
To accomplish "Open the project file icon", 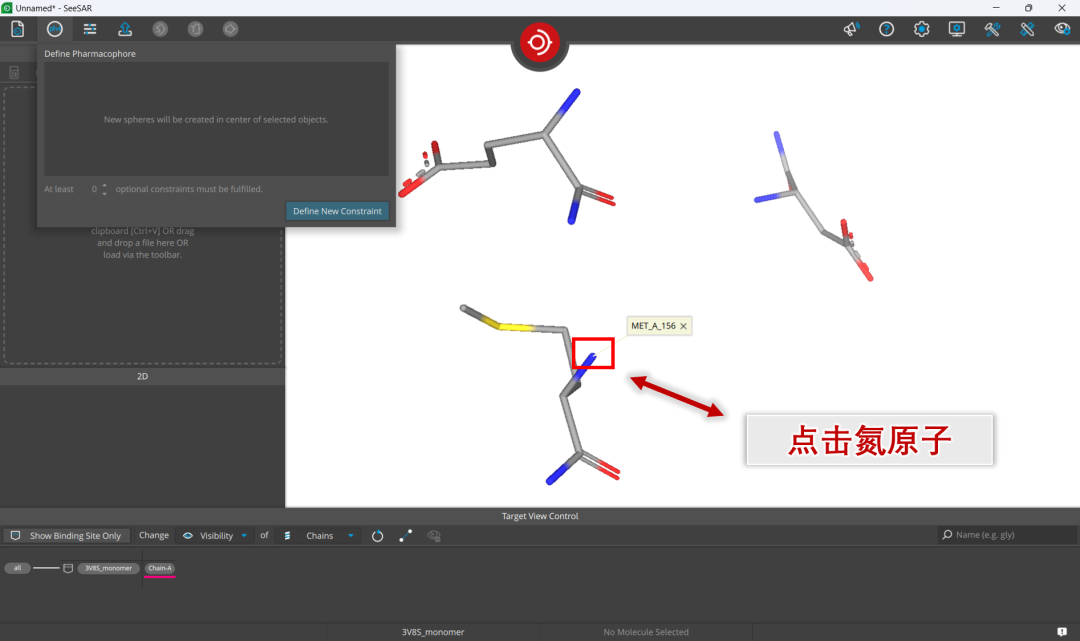I will [17, 29].
